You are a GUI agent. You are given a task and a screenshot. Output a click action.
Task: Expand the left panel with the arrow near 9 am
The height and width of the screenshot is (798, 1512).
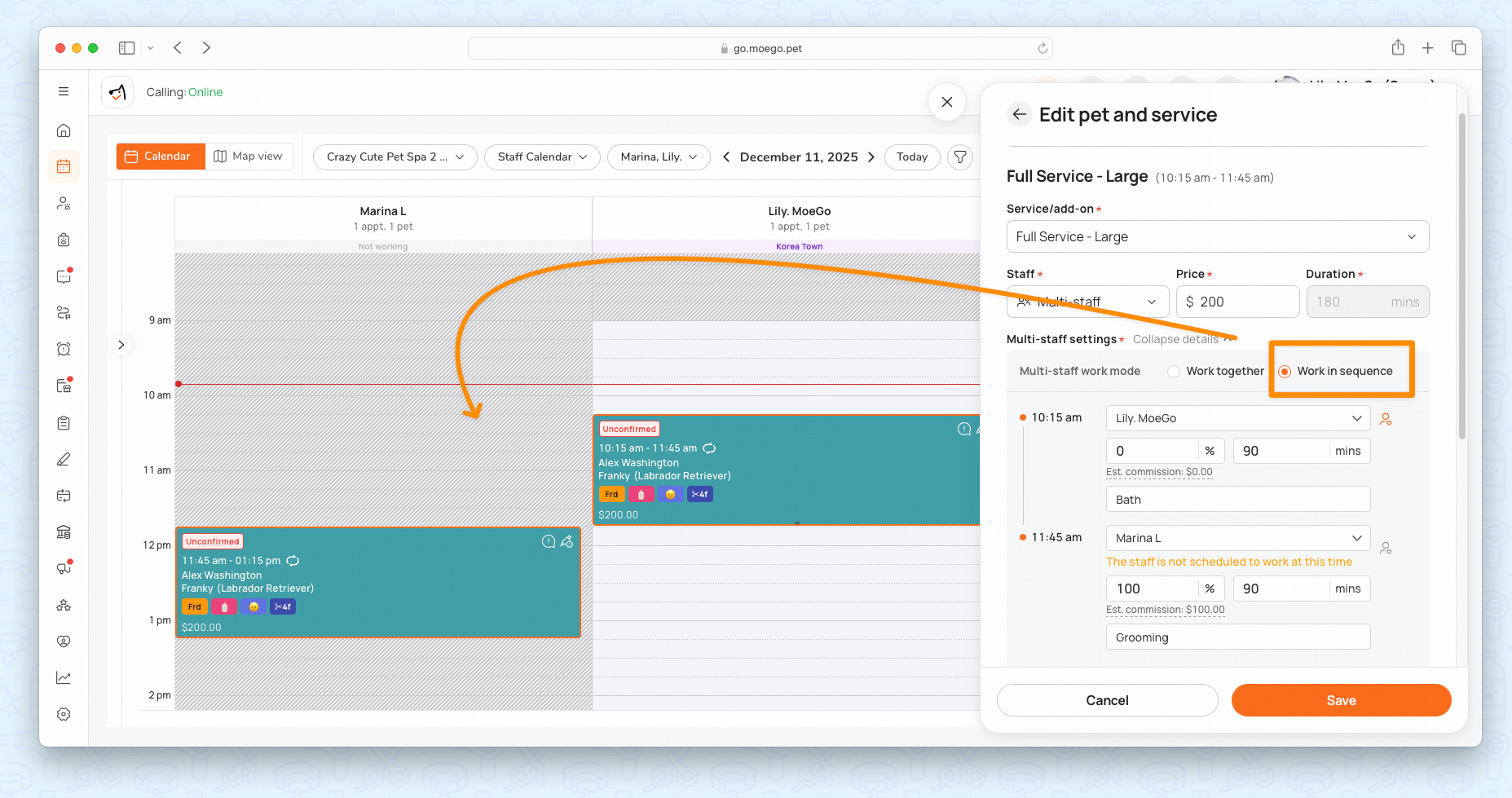click(x=121, y=345)
